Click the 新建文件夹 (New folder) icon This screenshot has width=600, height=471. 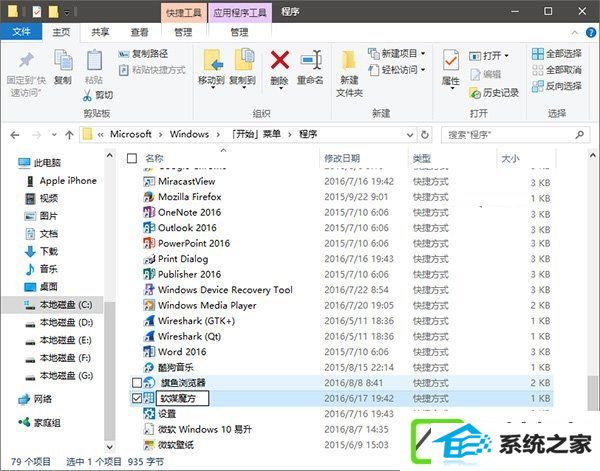(x=349, y=60)
